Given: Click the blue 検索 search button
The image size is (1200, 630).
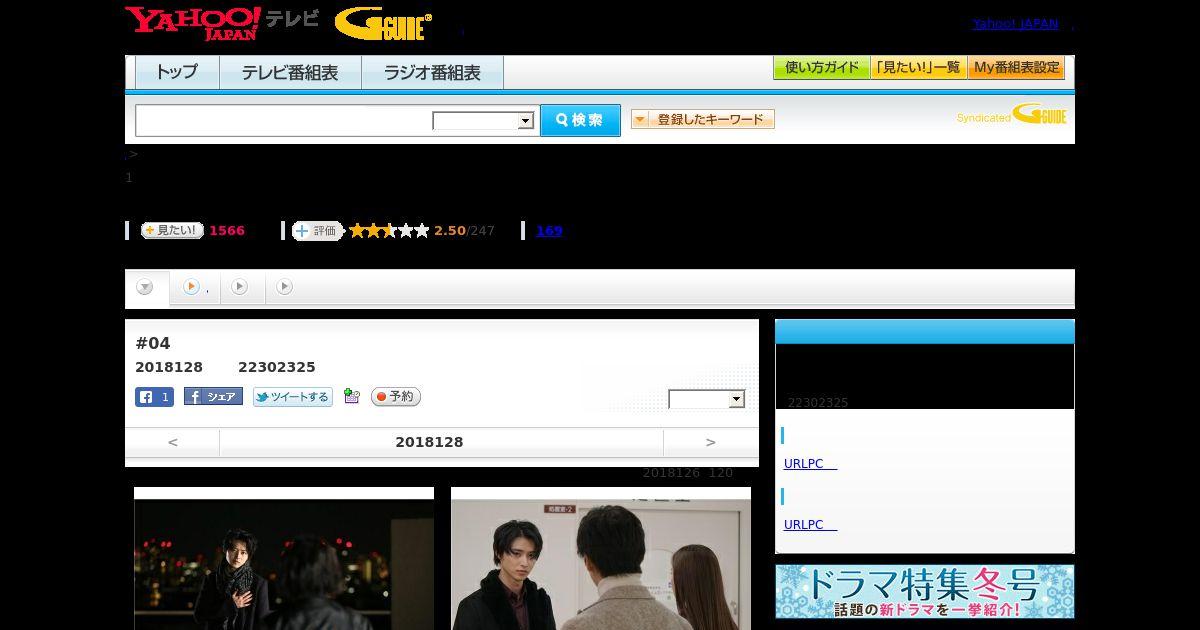Looking at the screenshot, I should tap(580, 120).
